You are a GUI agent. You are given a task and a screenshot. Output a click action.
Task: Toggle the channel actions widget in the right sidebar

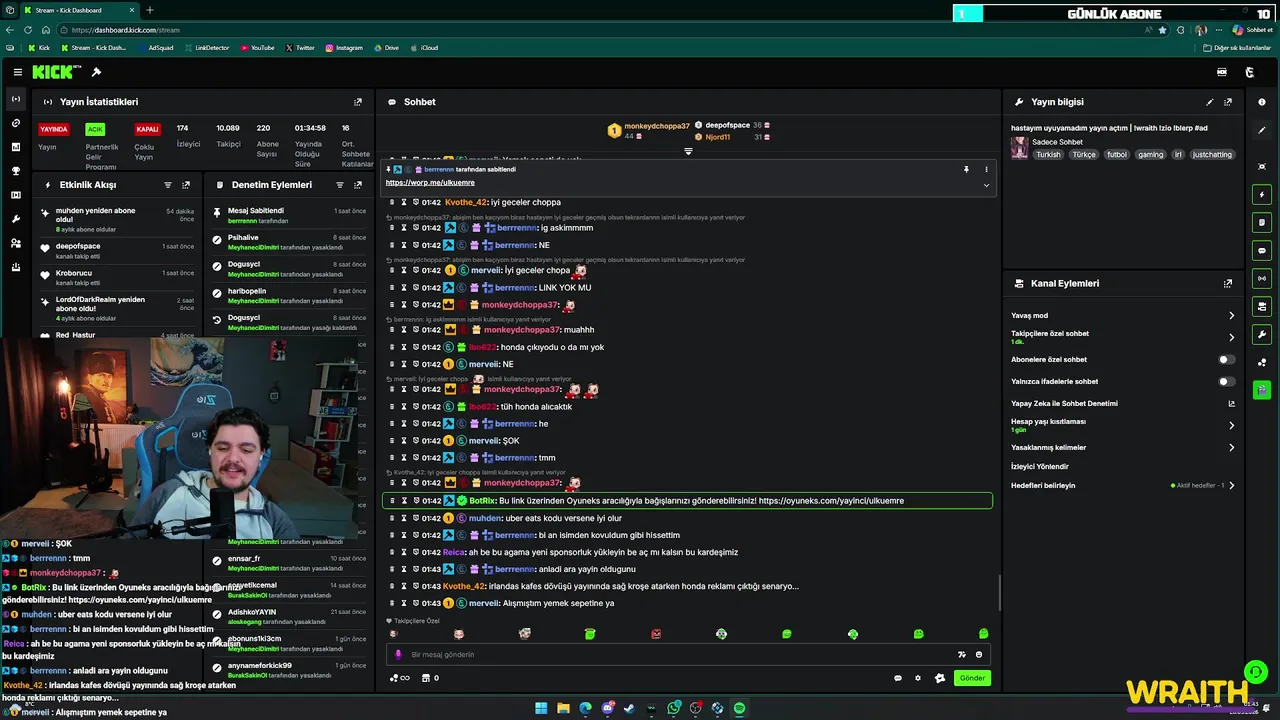click(x=1262, y=307)
